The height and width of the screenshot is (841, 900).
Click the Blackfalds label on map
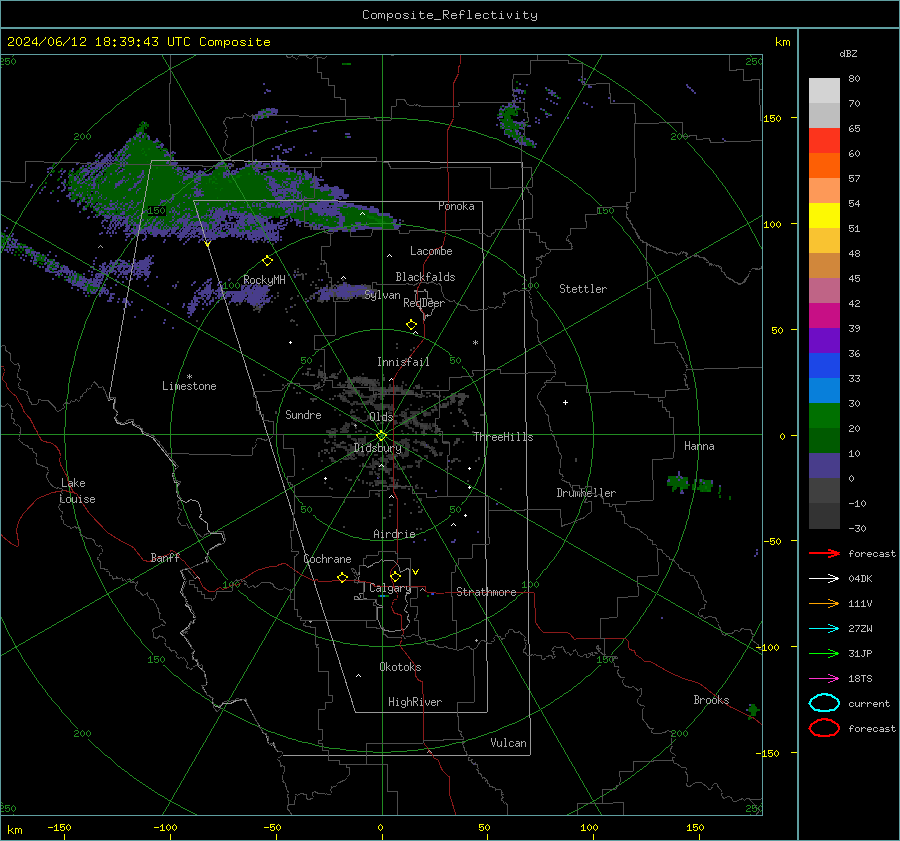pyautogui.click(x=425, y=277)
